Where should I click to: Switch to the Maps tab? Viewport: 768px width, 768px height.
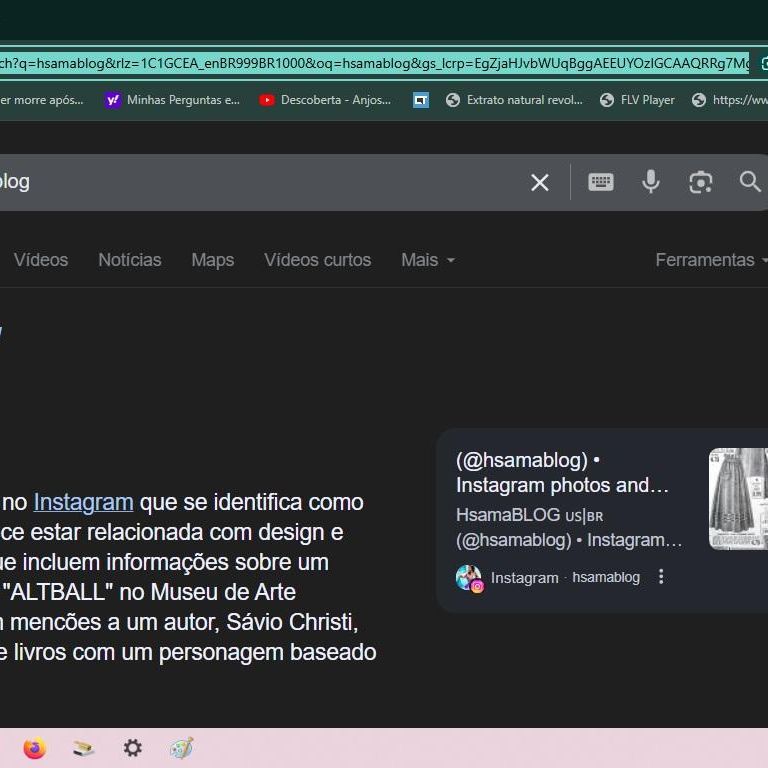[213, 260]
